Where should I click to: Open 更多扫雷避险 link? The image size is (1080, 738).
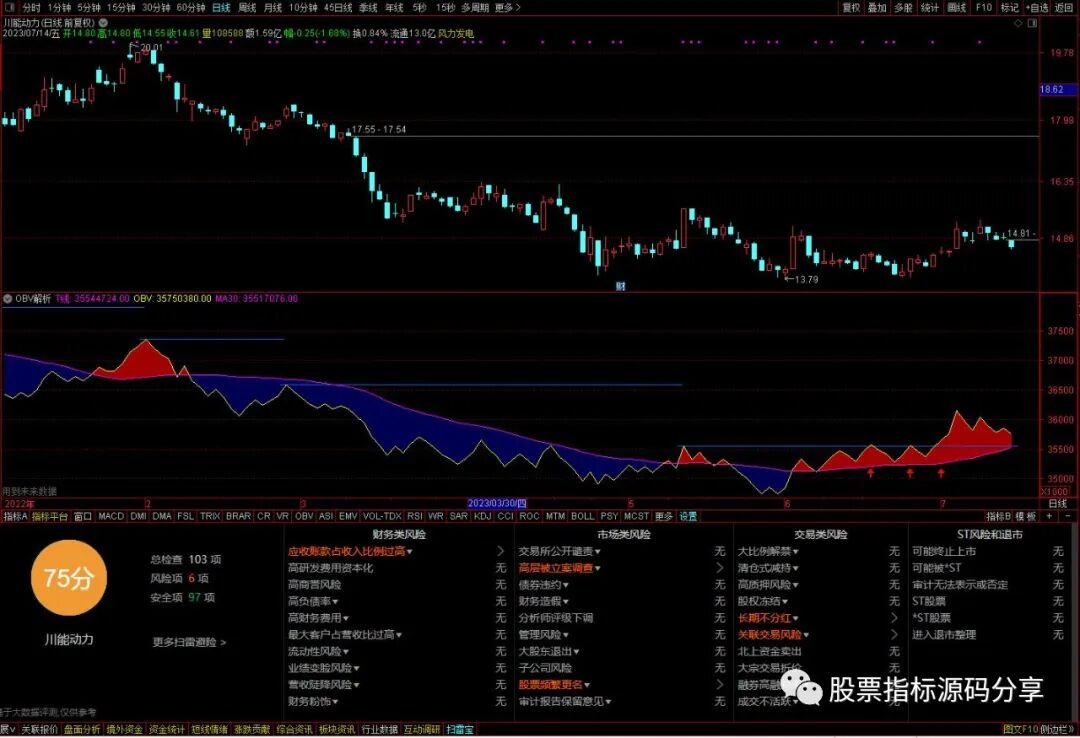(x=189, y=642)
